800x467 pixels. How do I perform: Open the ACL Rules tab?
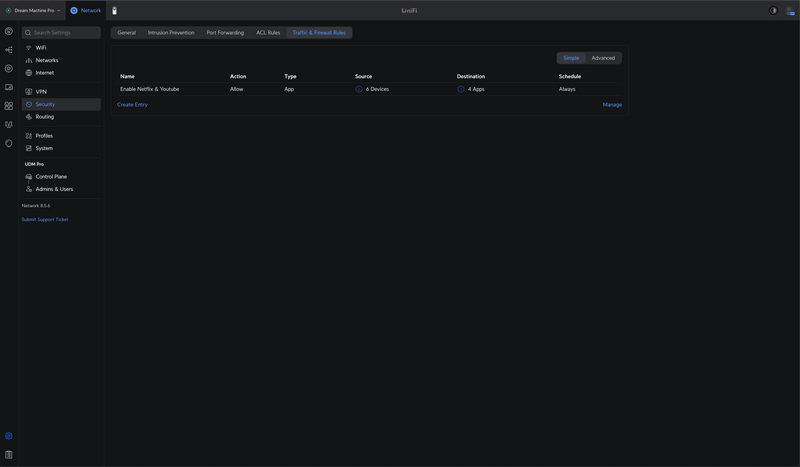coord(268,33)
